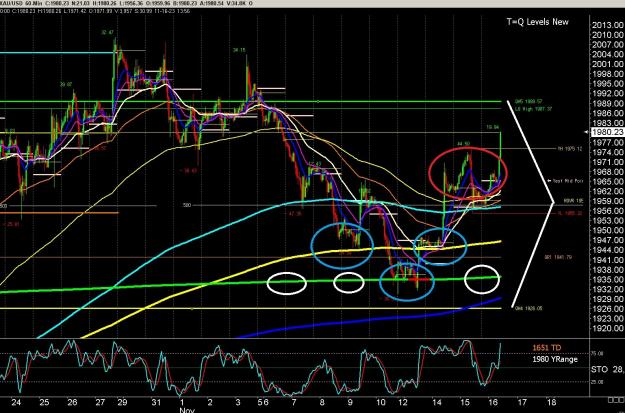This screenshot has height=413, width=625.
Task: Click 1932.00 on the price axis
Action: point(608,289)
